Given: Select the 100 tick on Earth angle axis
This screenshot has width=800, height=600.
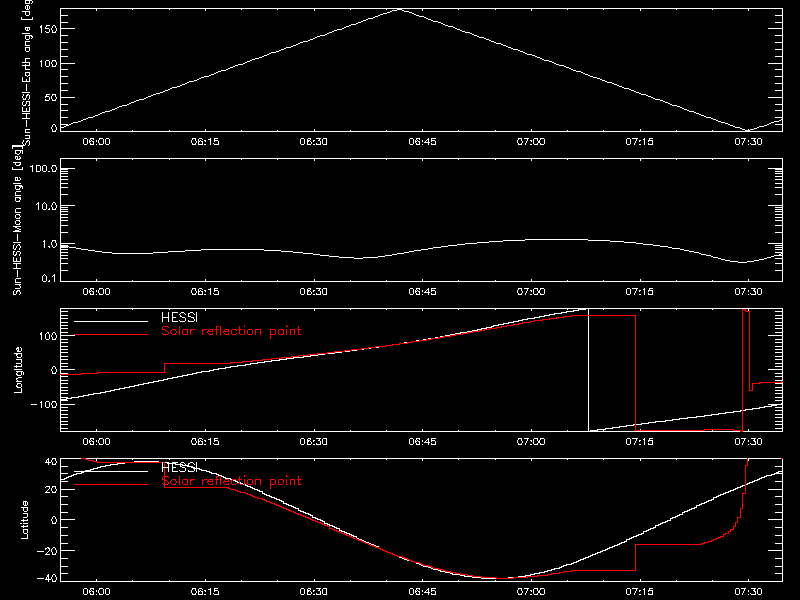Looking at the screenshot, I should (48, 63).
